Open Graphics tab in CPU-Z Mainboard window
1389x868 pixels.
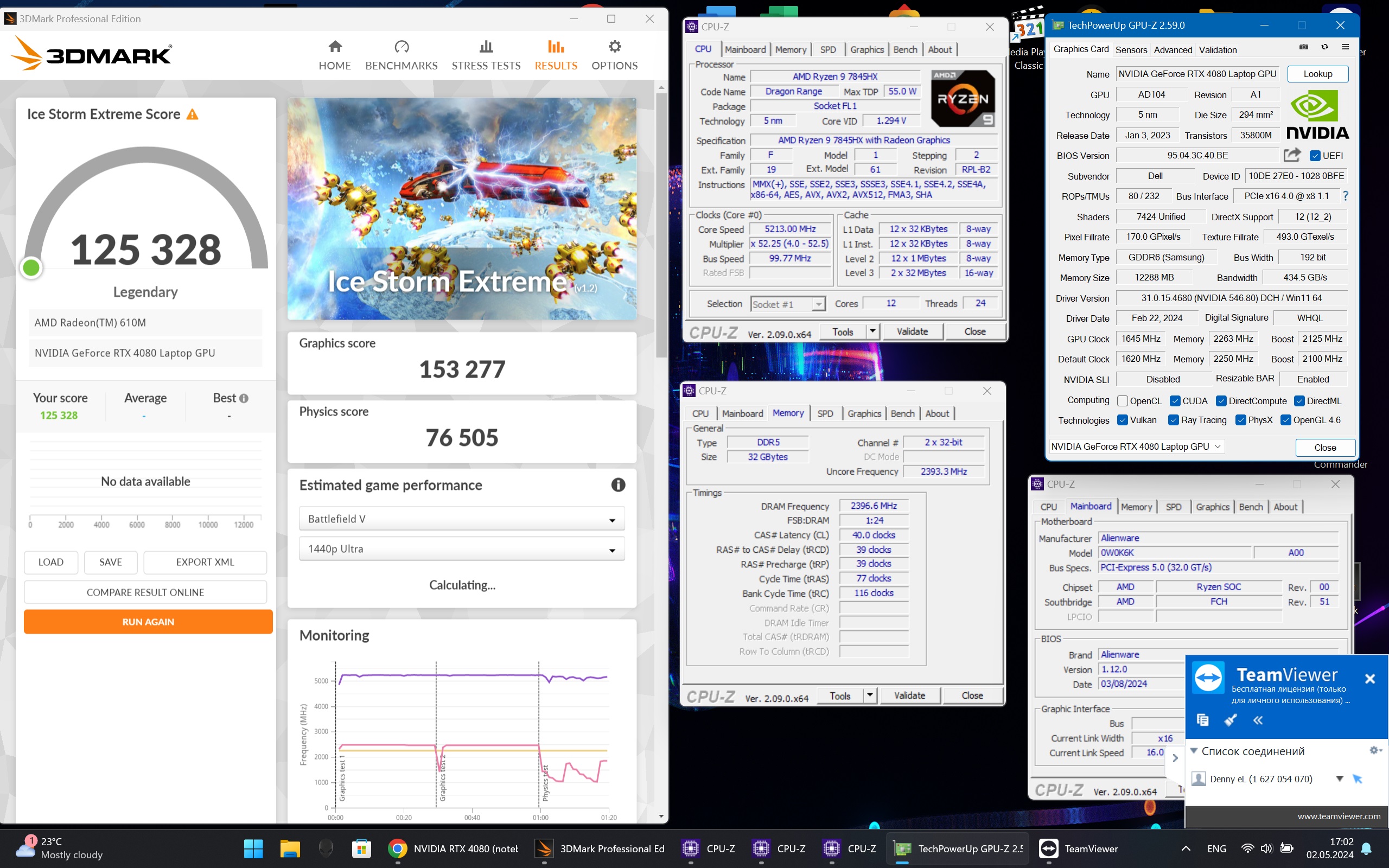[x=1212, y=507]
